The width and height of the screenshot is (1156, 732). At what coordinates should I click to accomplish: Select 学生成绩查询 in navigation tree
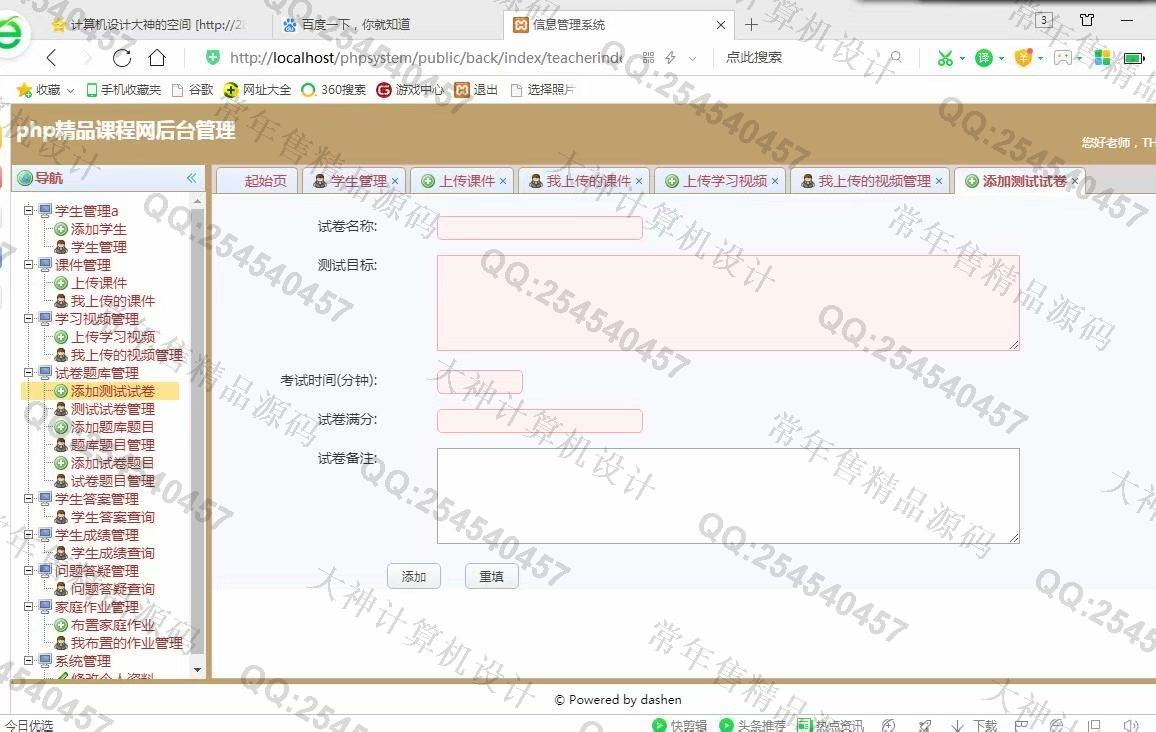point(113,553)
